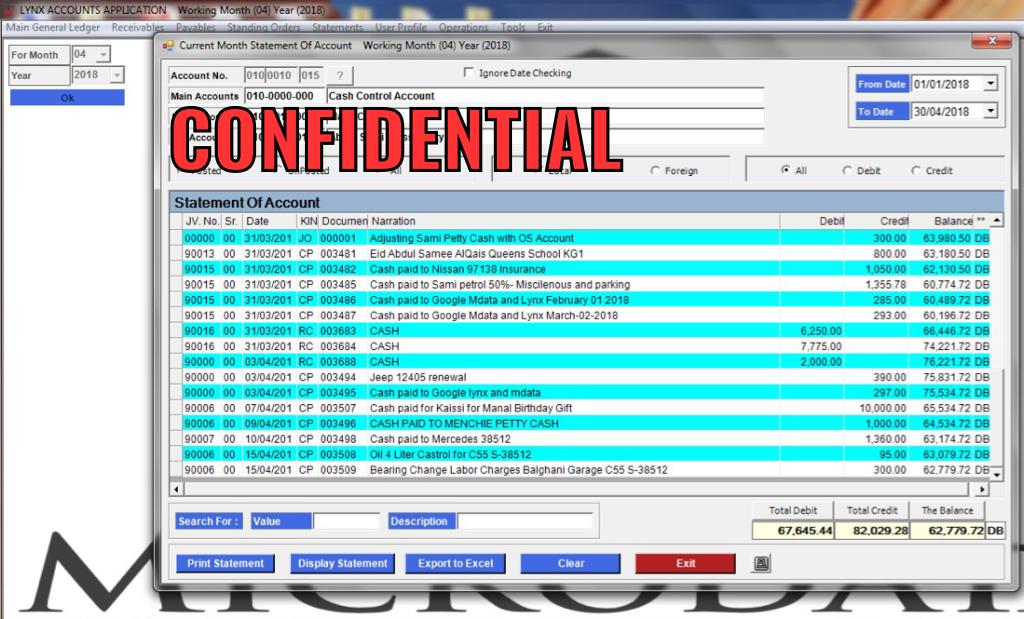Open the User Profile menu
The image size is (1024, 619).
(x=400, y=27)
